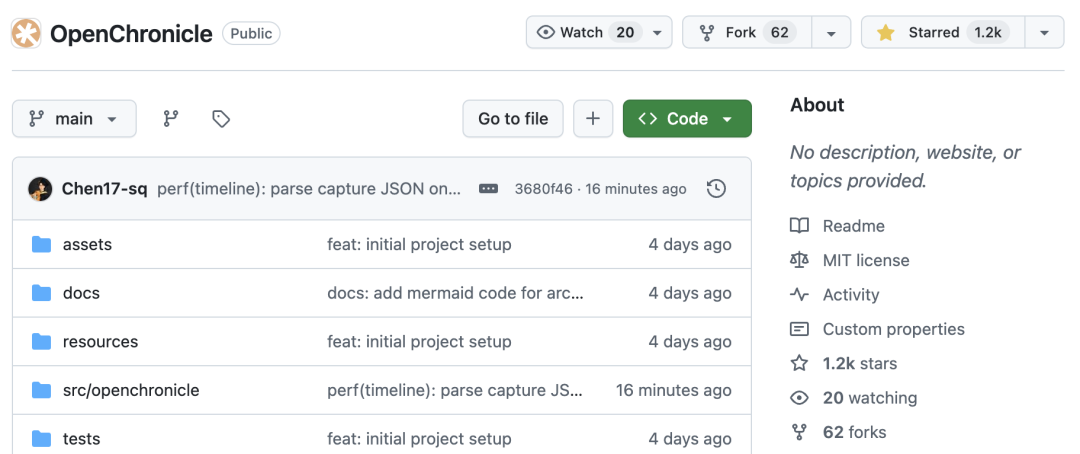
Task: Open the main branch dropdown
Action: click(x=73, y=119)
